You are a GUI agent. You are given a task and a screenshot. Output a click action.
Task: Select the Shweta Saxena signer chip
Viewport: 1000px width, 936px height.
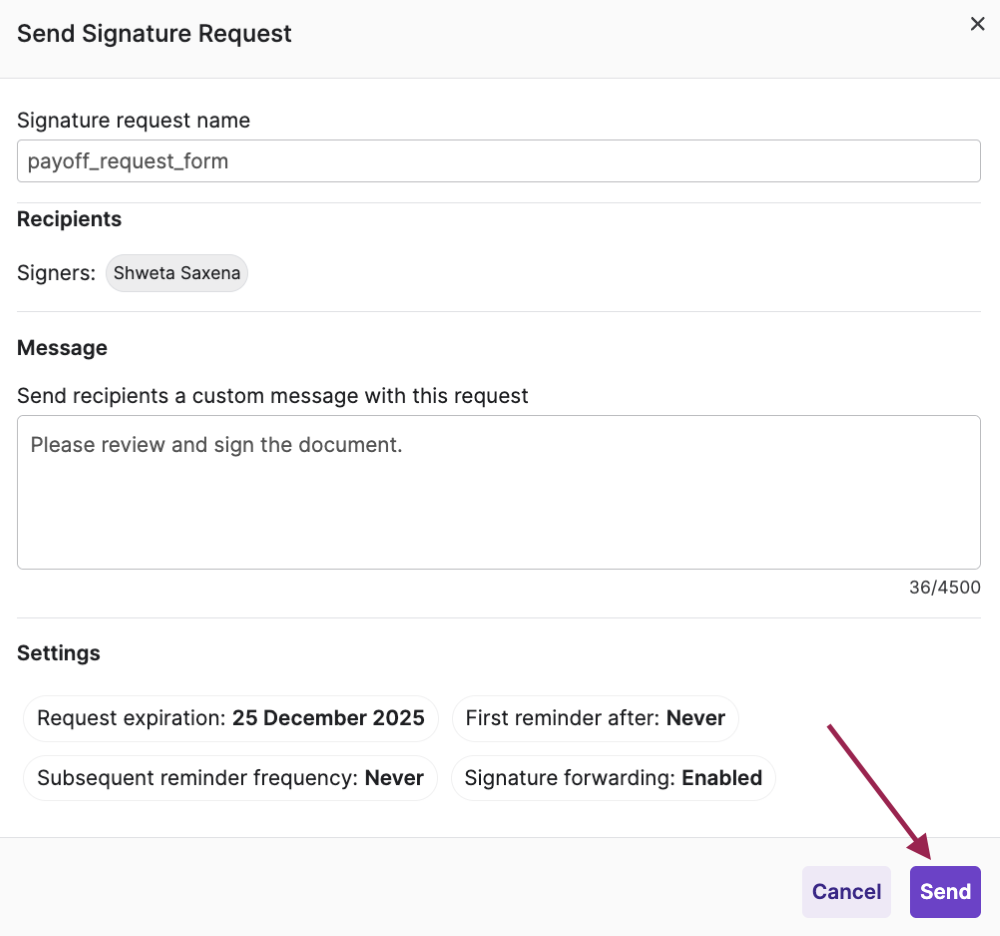click(x=177, y=273)
